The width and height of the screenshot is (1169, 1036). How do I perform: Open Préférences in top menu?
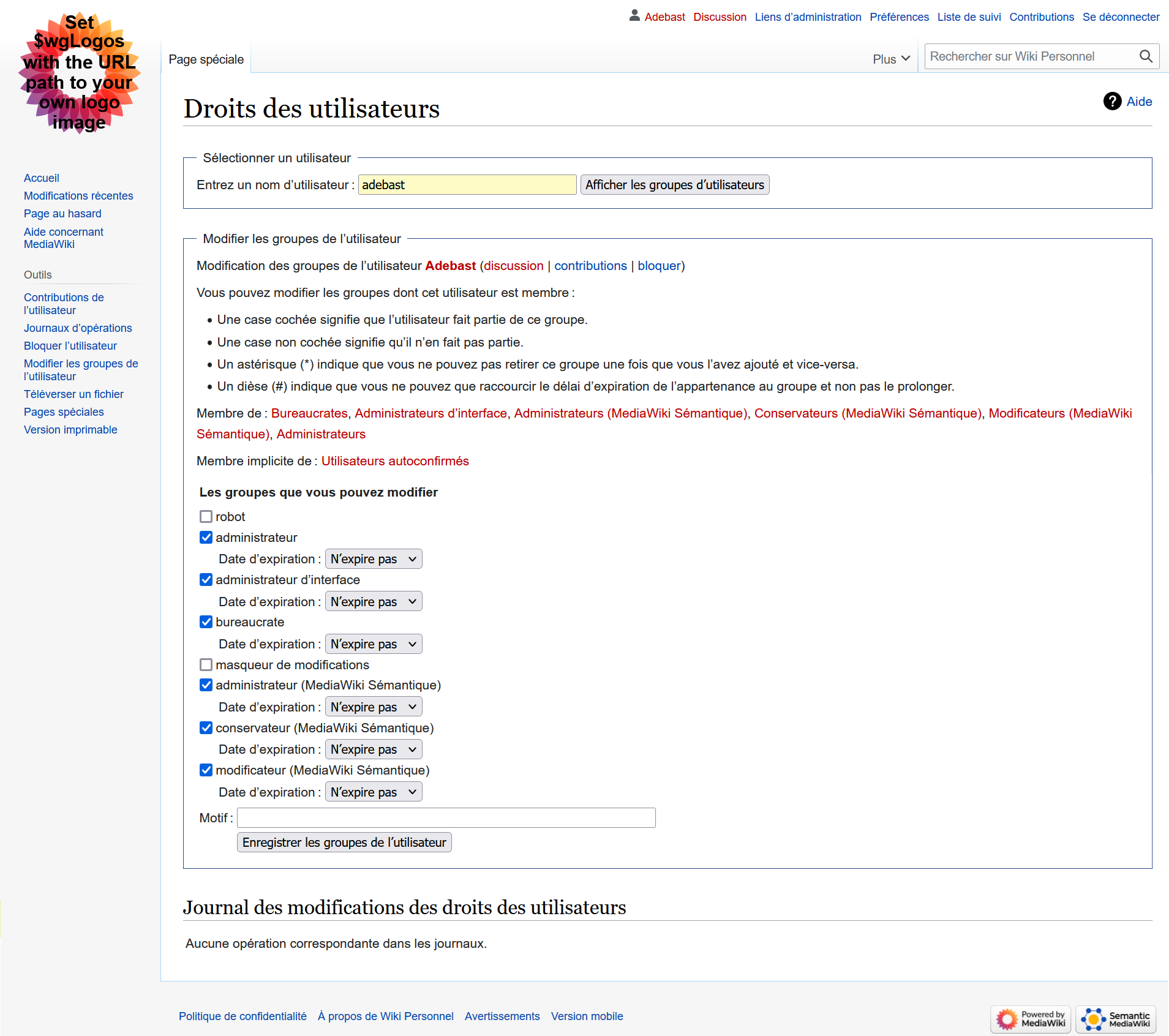[899, 17]
